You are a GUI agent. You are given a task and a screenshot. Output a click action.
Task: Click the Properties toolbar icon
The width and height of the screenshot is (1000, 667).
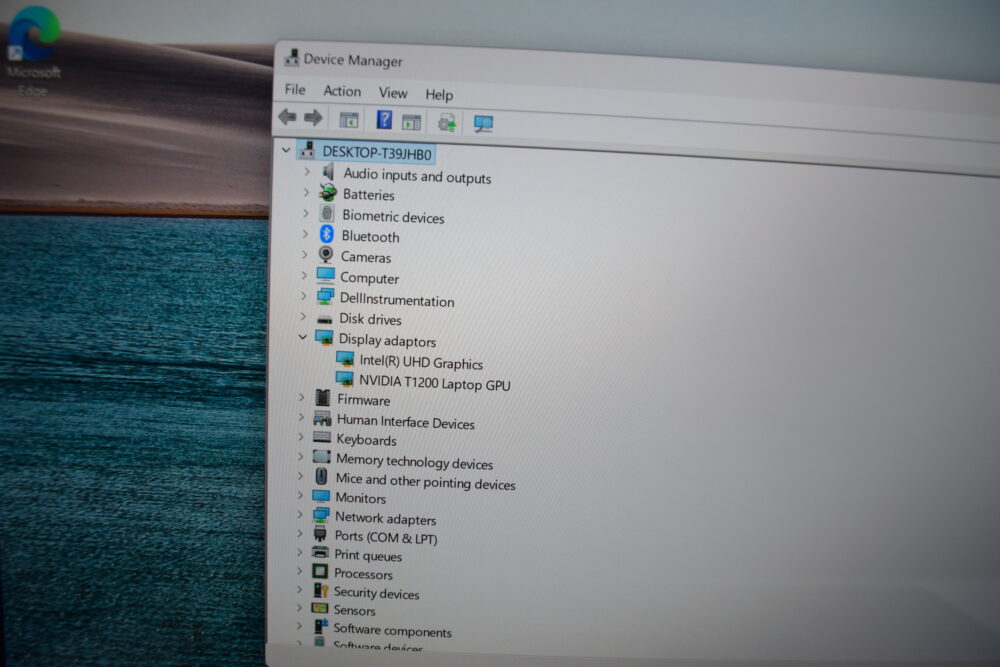[x=411, y=122]
